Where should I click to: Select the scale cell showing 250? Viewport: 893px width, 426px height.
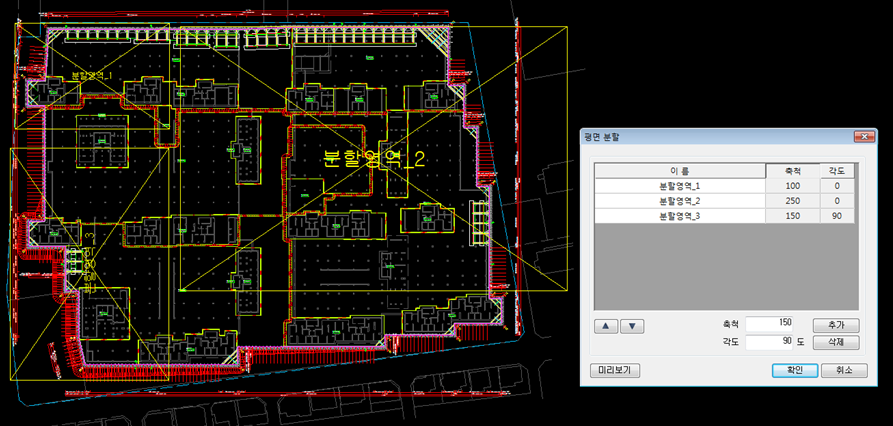(x=792, y=201)
